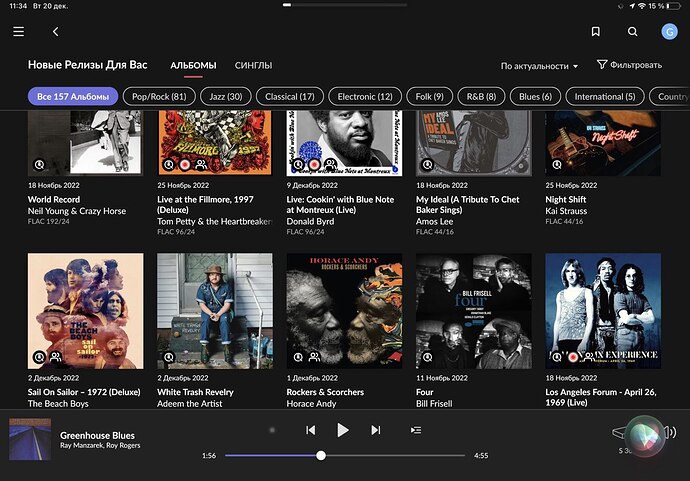Image resolution: width=690 pixels, height=481 pixels.
Task: Click date 9 Декабрь 2022
Action: click(x=312, y=185)
